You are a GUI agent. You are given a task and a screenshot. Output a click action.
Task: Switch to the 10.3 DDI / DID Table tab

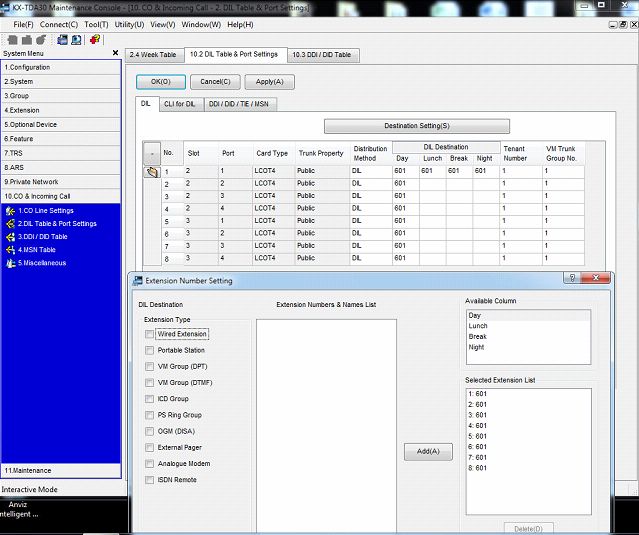tap(322, 55)
